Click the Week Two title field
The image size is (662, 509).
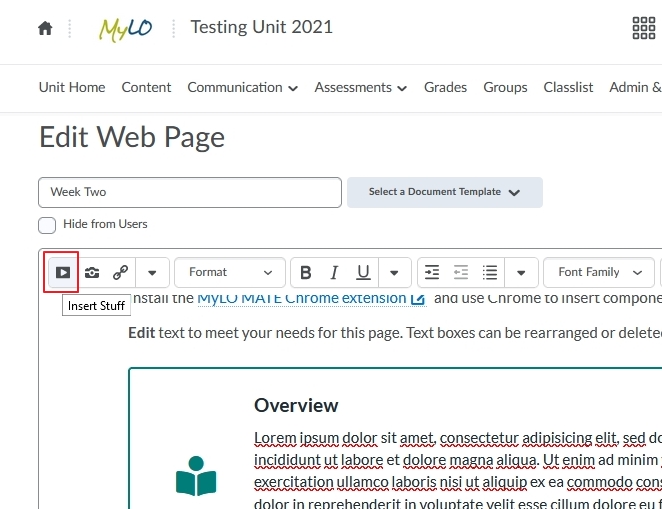(x=190, y=192)
